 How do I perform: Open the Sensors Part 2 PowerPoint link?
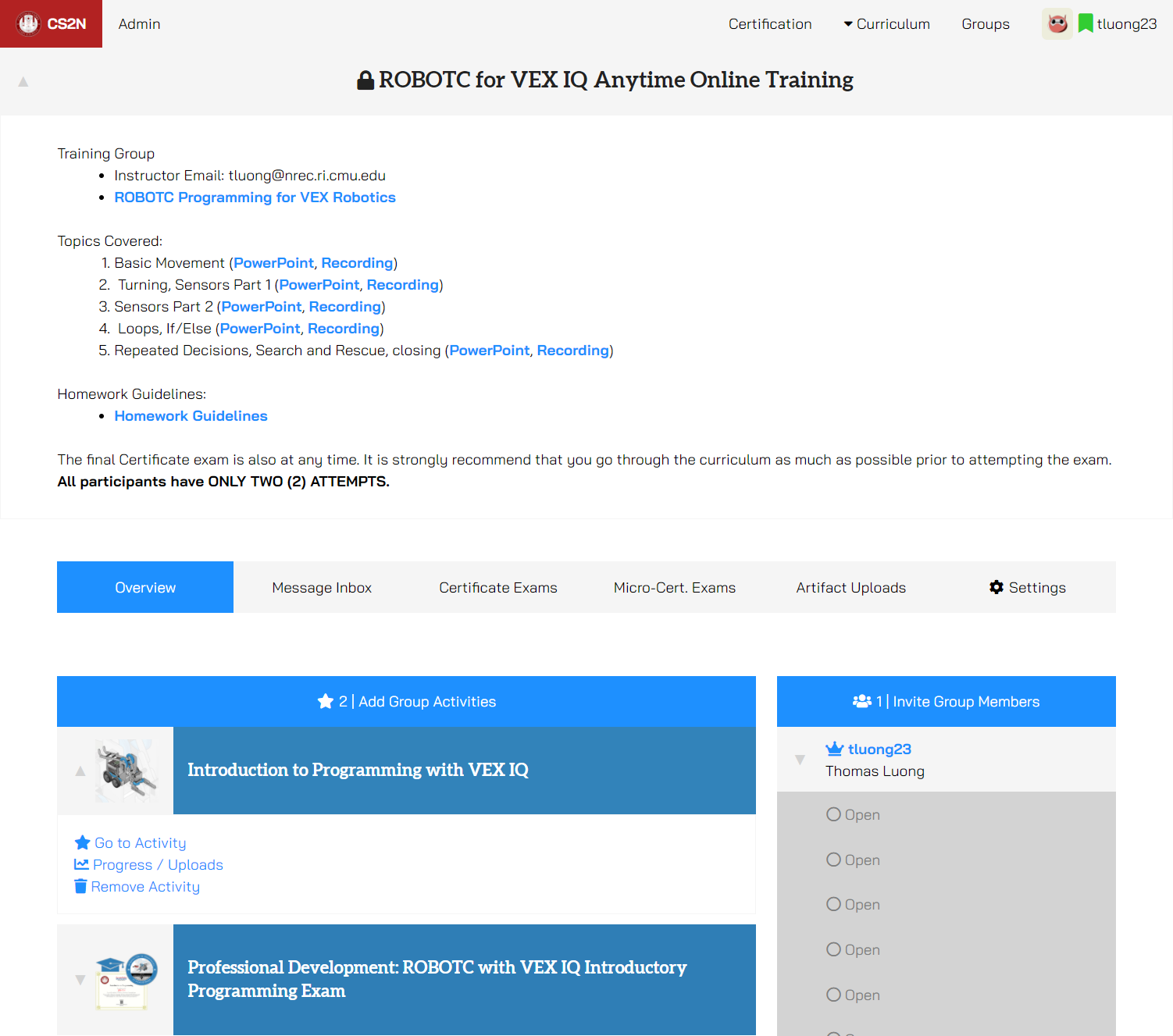coord(261,307)
